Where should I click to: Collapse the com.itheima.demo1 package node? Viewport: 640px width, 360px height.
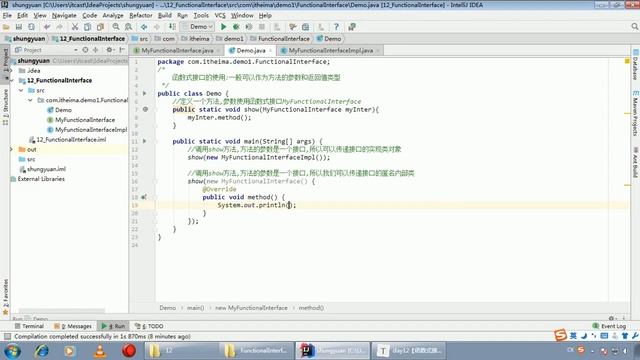click(31, 100)
